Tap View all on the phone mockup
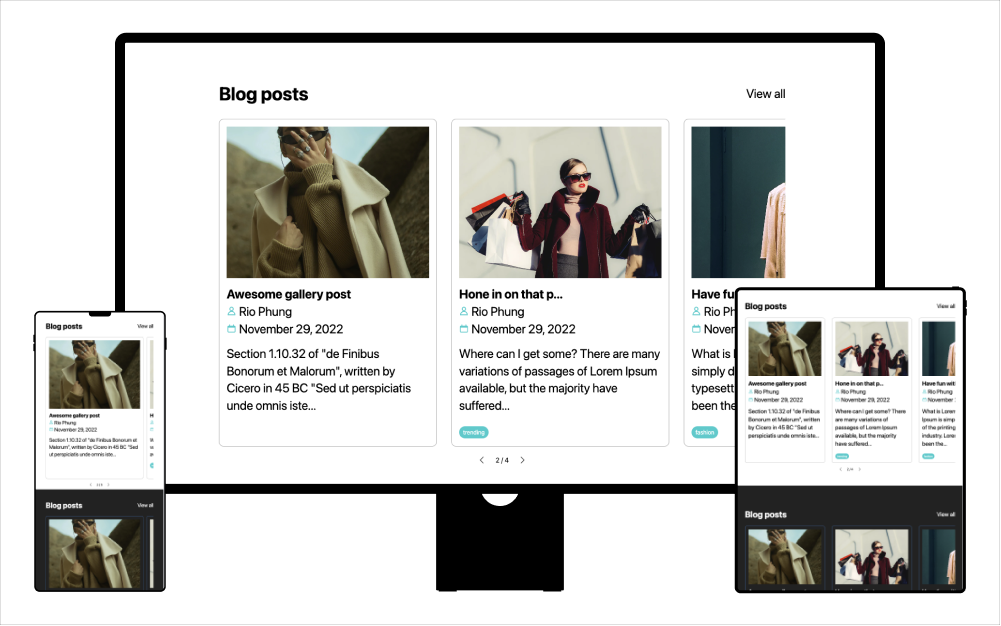The height and width of the screenshot is (626, 1001). pos(145,326)
